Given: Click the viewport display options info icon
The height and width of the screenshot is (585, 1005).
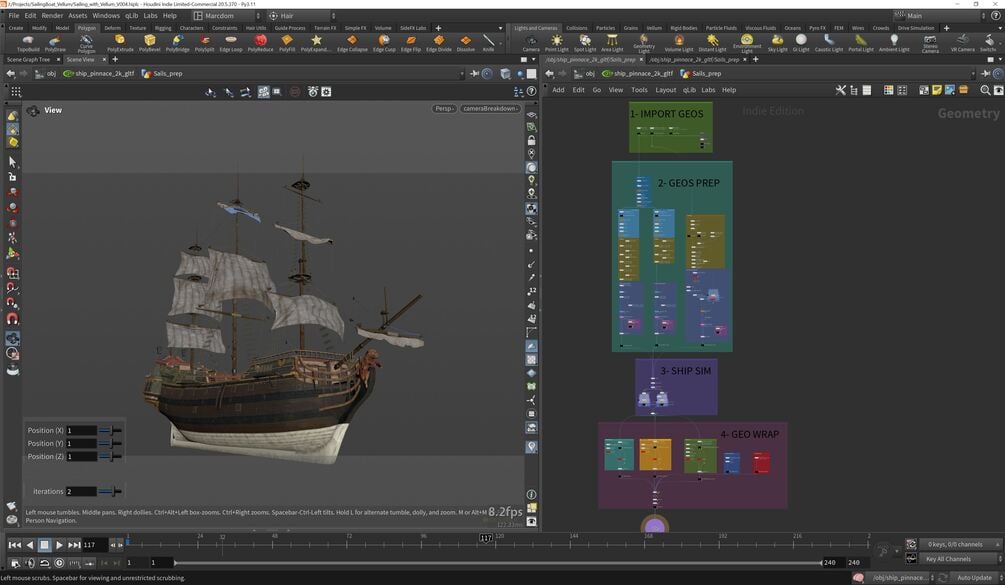Looking at the screenshot, I should [x=531, y=495].
